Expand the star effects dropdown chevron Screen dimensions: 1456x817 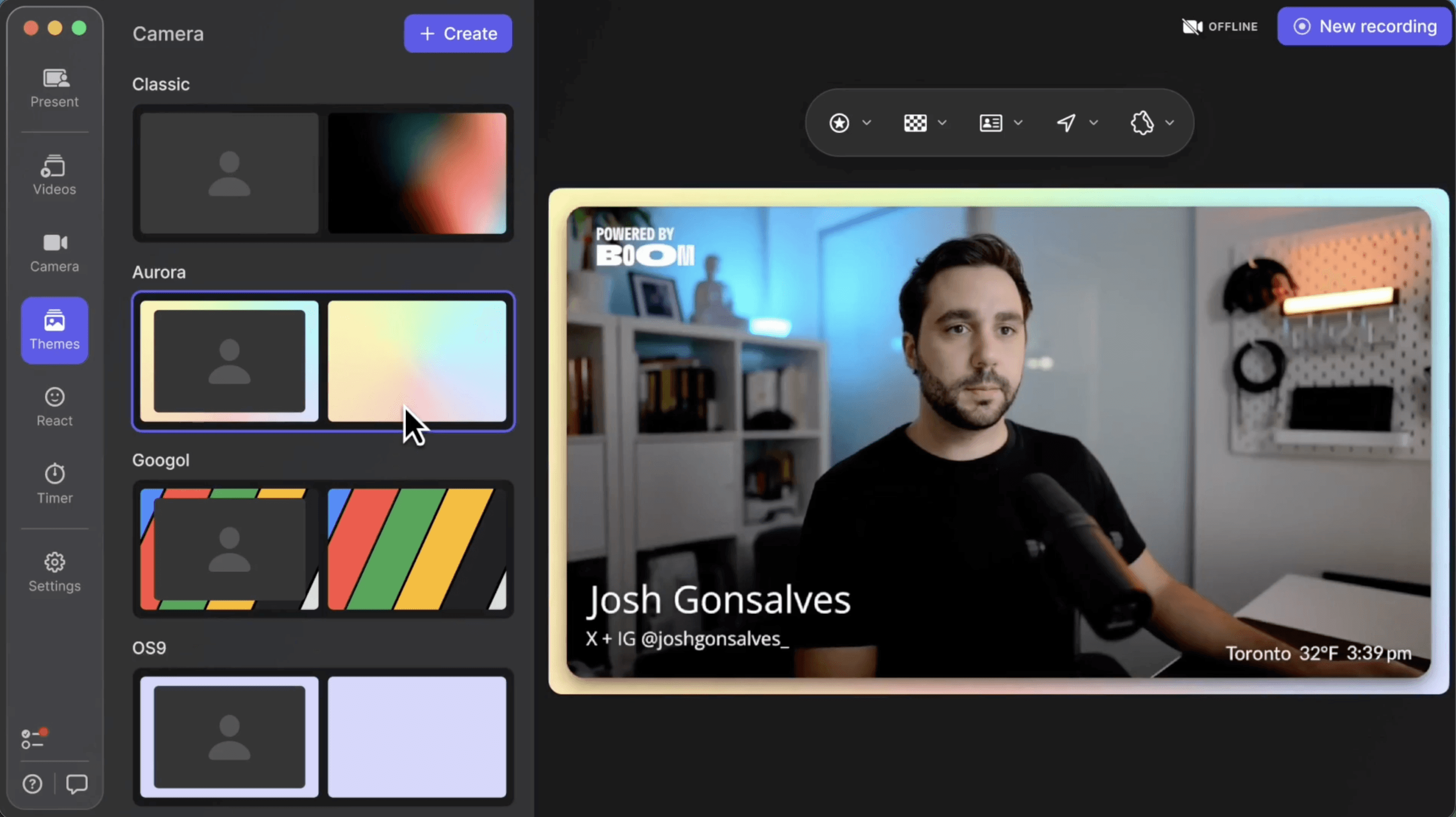[x=866, y=123]
